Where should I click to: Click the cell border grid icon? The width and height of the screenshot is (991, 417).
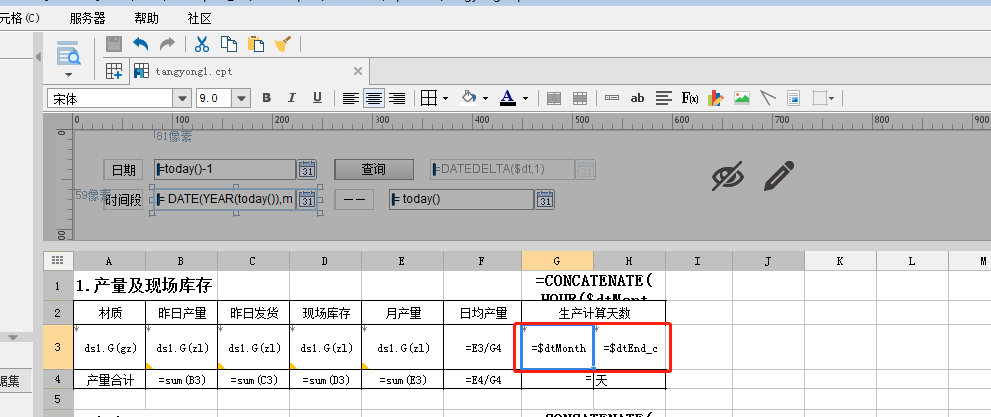[429, 98]
